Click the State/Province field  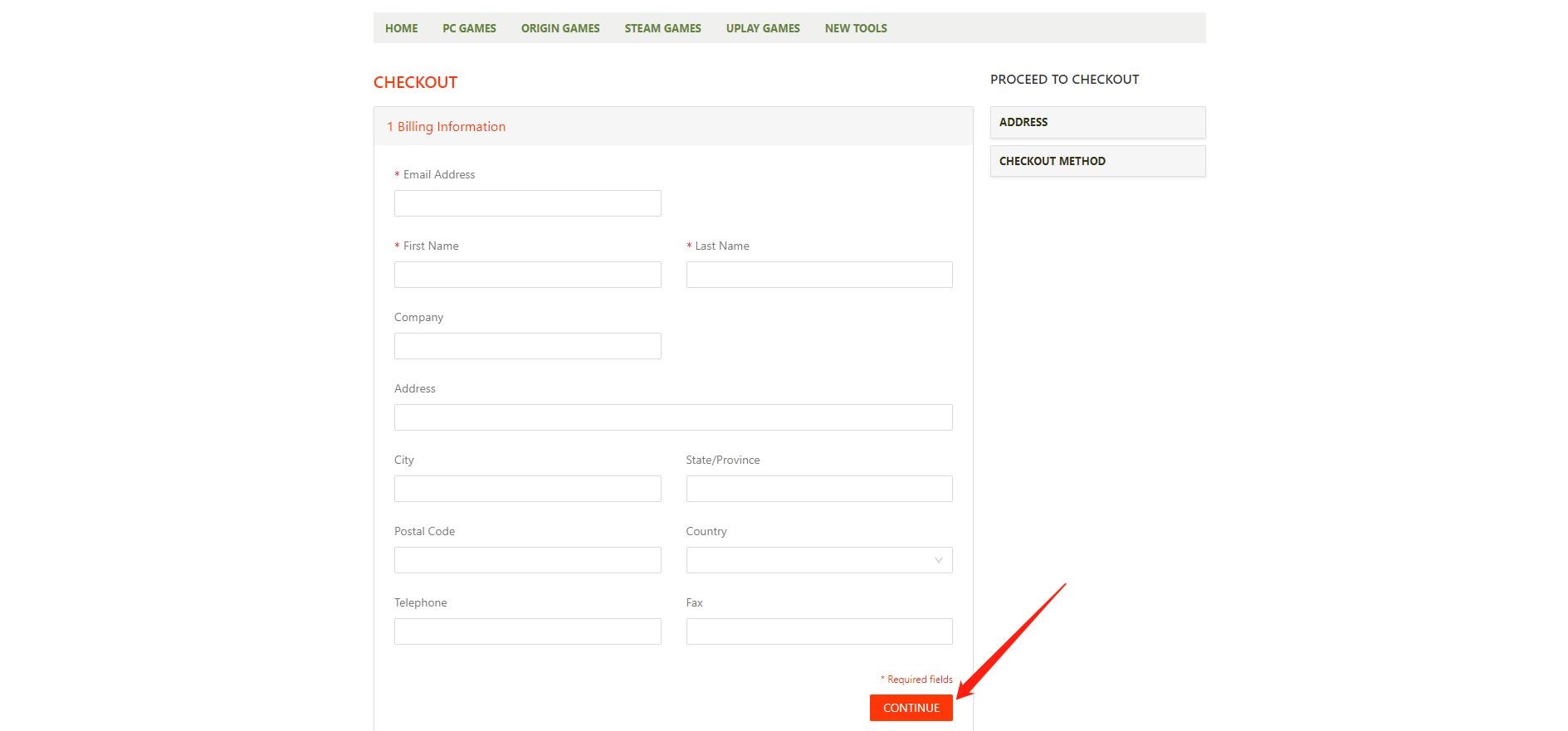pos(818,489)
